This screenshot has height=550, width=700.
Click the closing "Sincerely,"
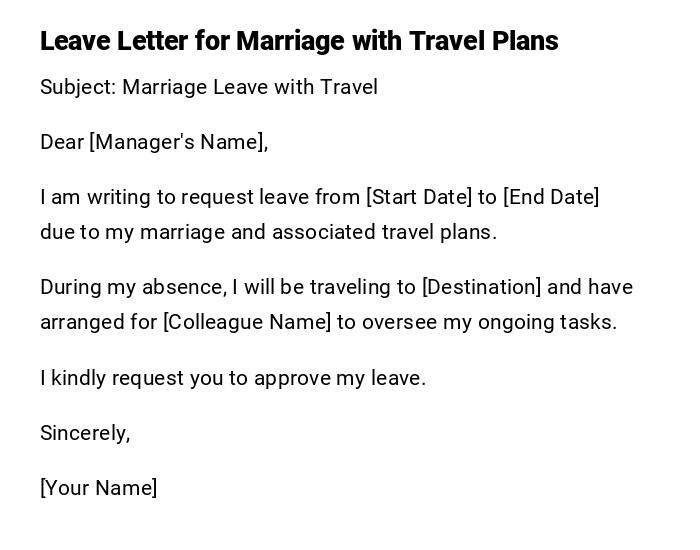[x=85, y=433]
